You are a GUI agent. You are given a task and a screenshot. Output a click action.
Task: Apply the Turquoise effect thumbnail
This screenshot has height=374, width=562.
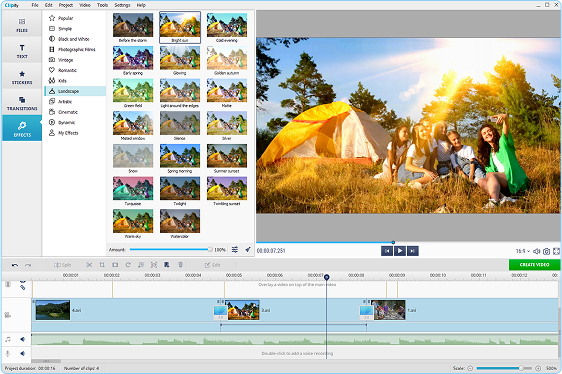[x=133, y=191]
